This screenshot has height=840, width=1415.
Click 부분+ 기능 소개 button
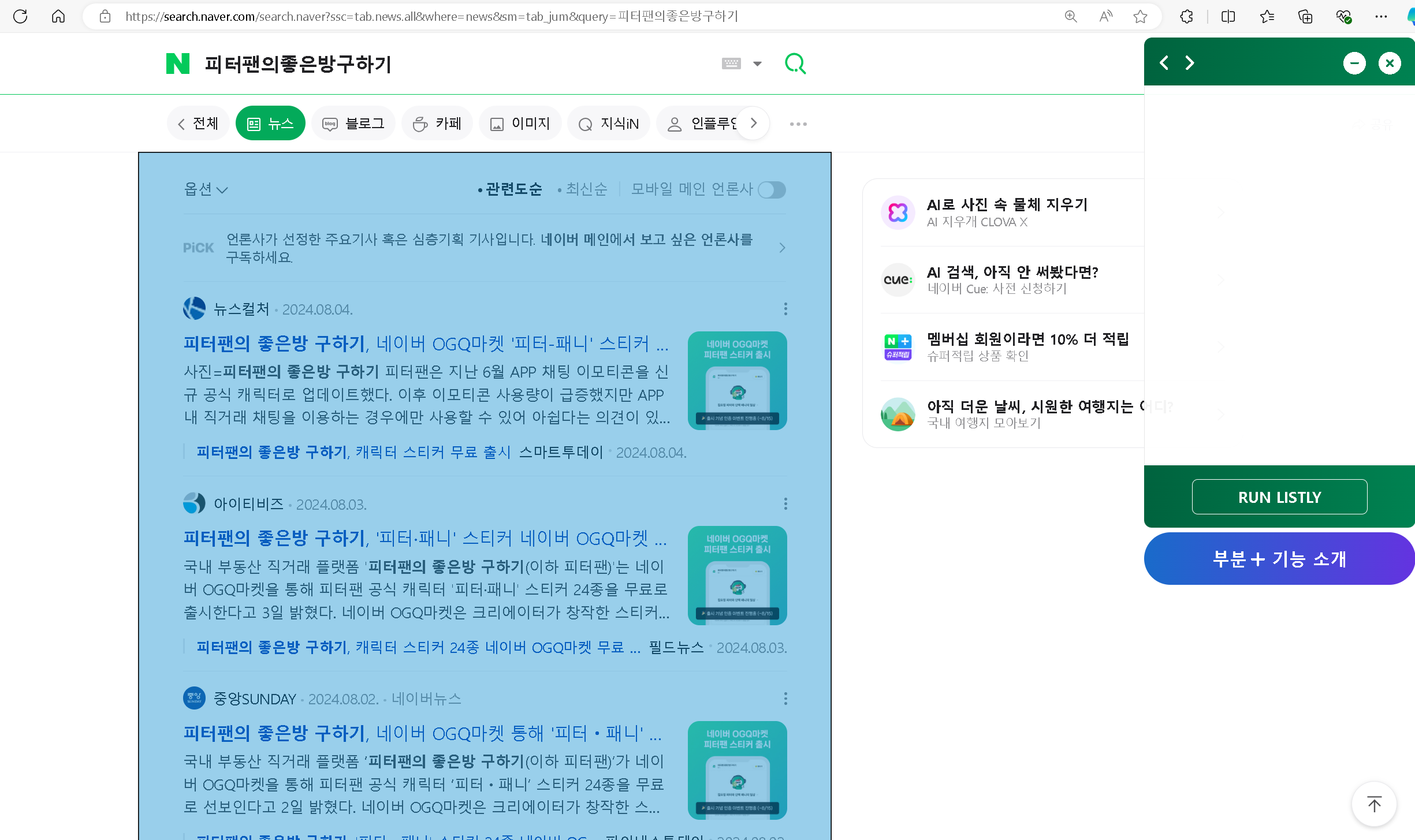(1279, 559)
